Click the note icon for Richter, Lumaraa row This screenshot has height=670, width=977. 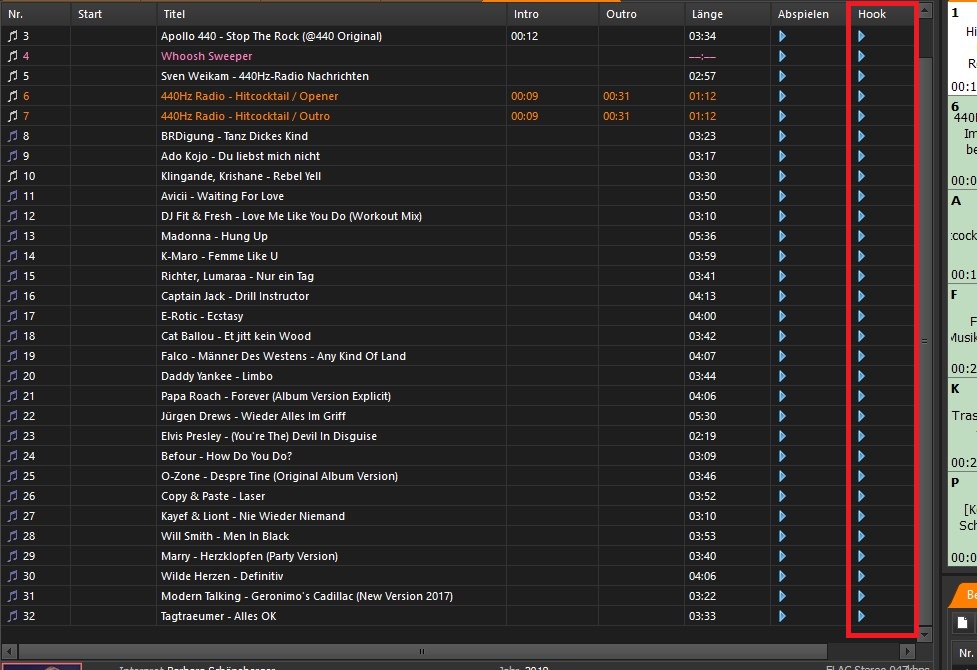12,276
